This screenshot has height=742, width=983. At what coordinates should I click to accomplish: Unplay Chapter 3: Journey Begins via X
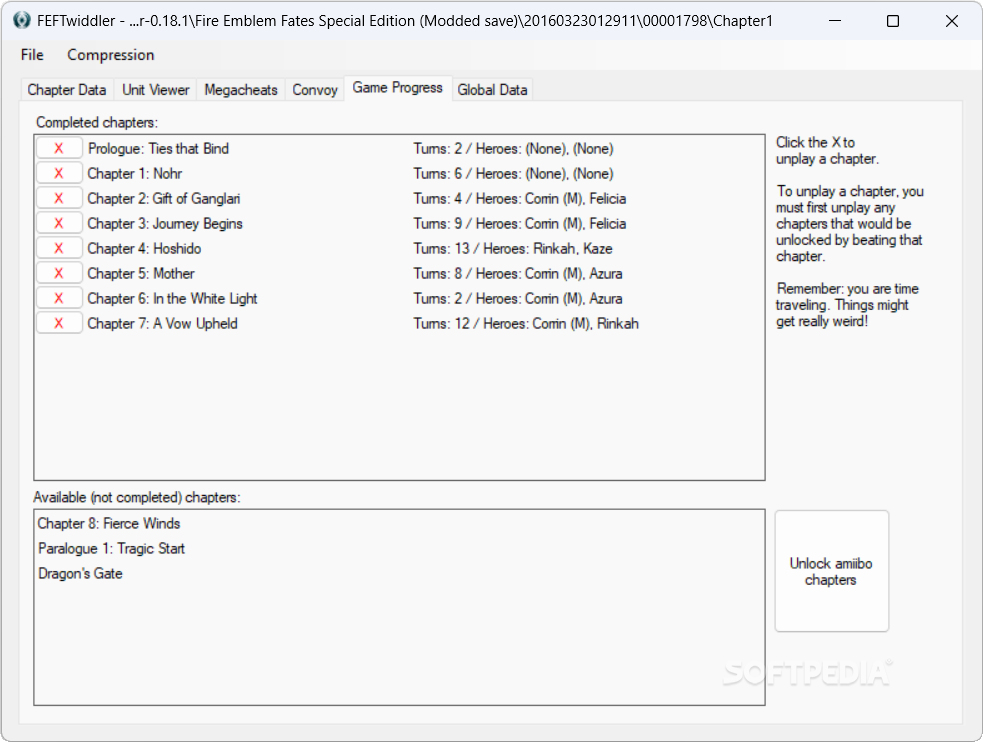59,223
